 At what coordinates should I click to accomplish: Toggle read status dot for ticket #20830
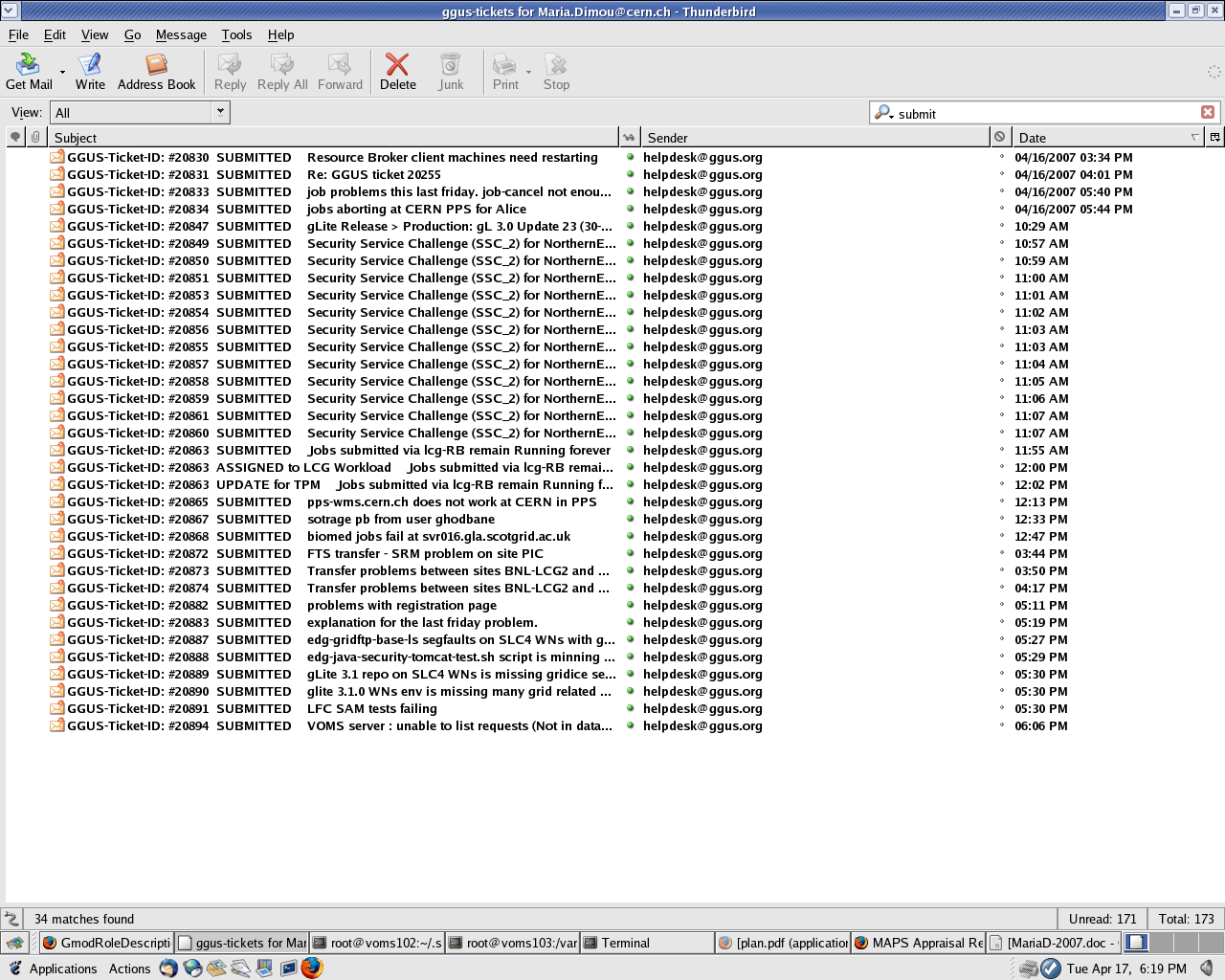point(630,157)
